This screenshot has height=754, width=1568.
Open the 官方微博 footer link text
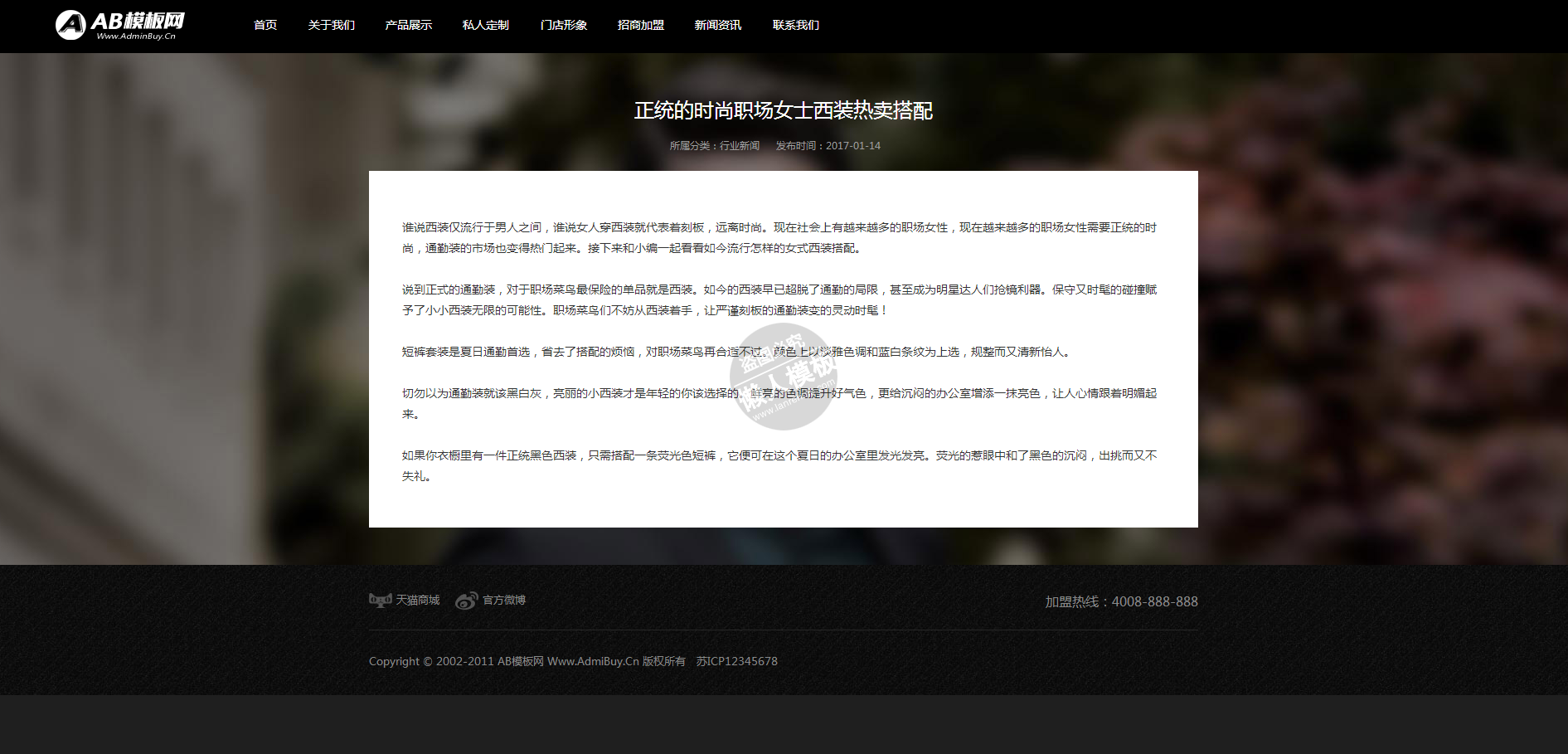point(504,600)
